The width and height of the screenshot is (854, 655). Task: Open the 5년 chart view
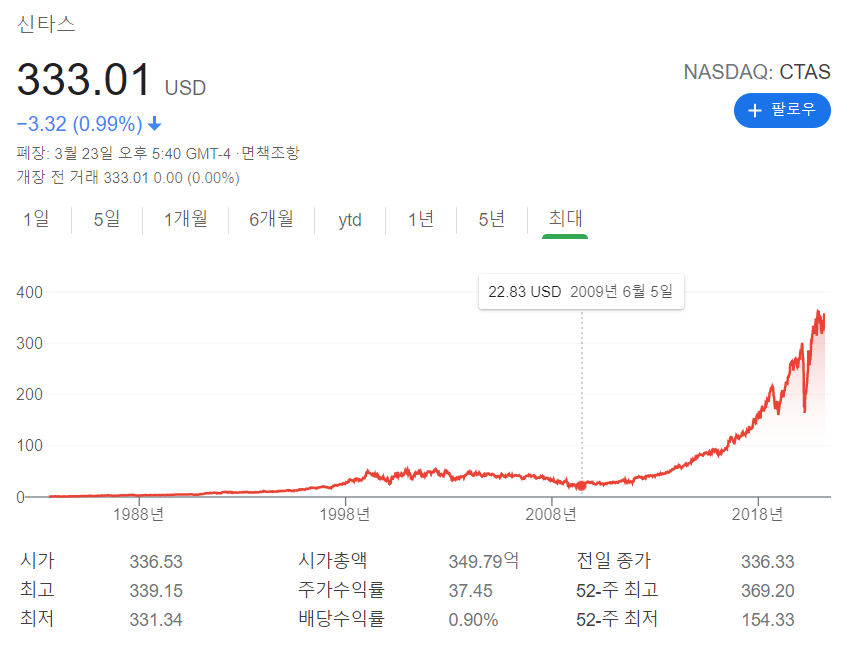pos(489,220)
